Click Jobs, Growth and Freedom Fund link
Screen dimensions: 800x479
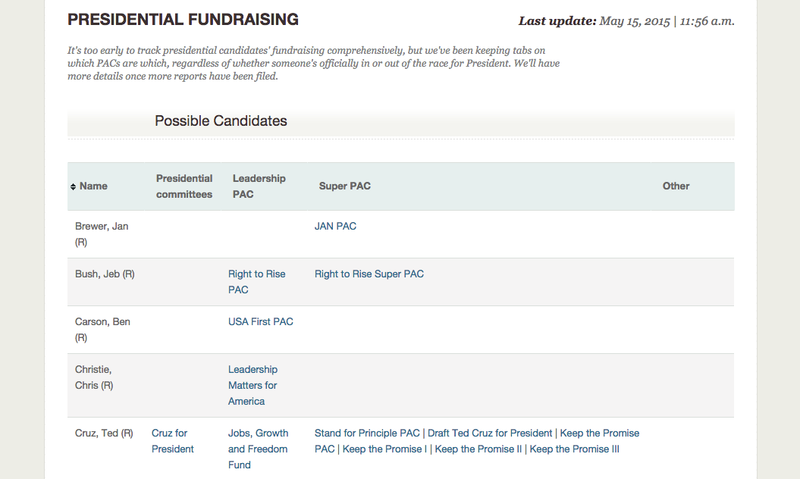258,449
